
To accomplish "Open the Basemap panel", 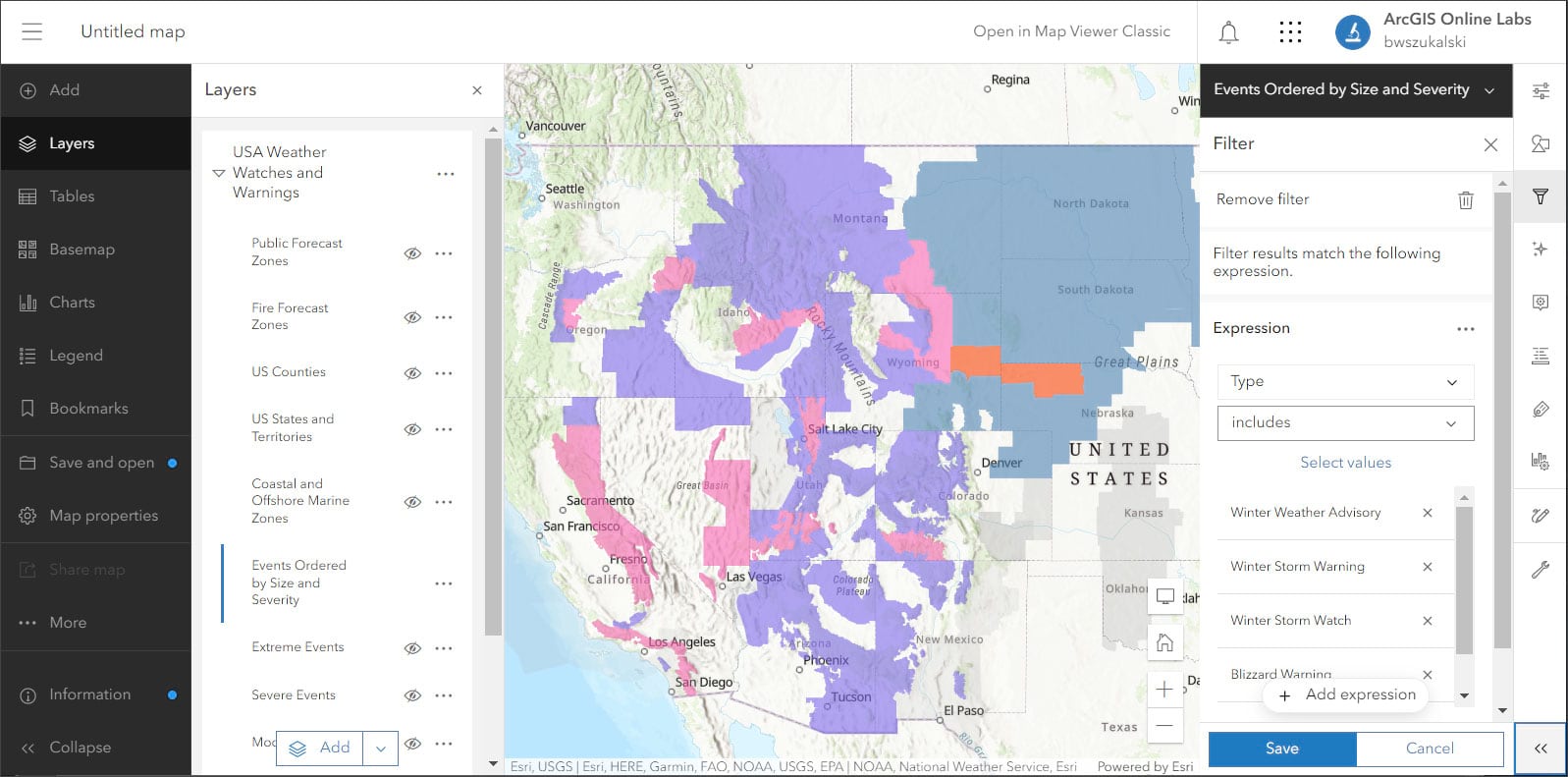I will pos(95,250).
